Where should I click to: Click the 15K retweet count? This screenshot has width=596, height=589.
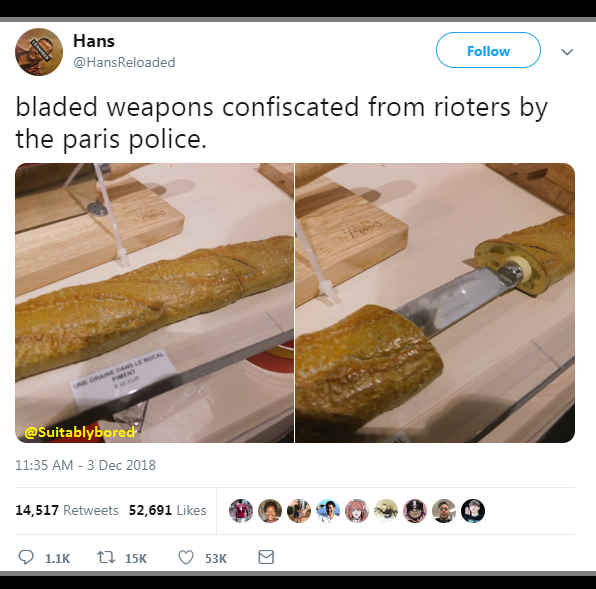click(136, 558)
